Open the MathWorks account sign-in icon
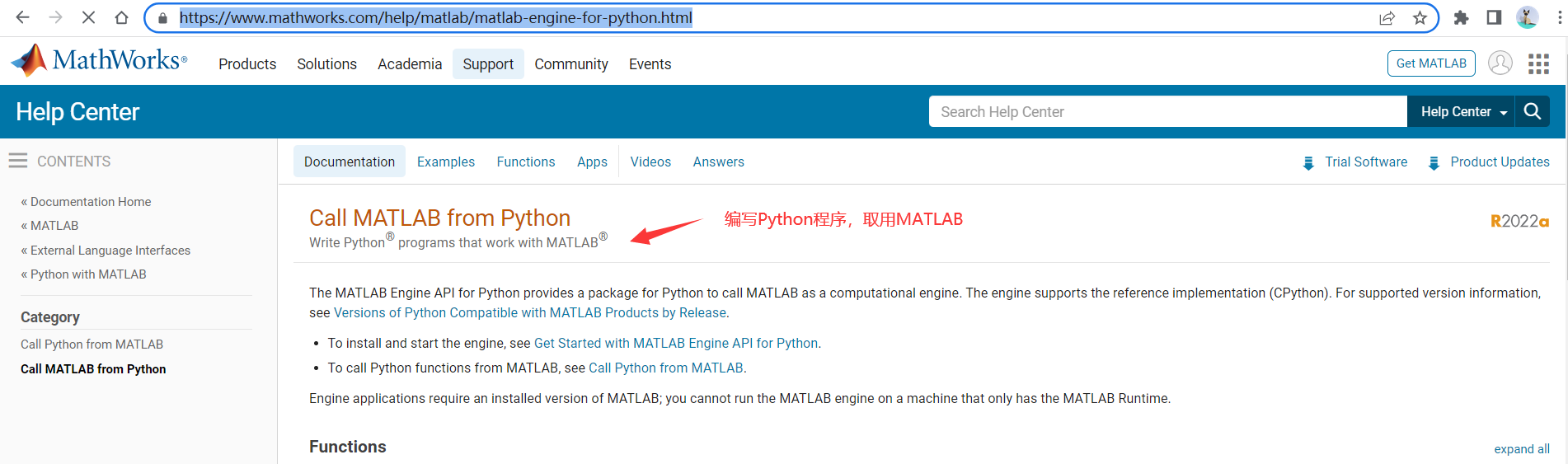 (x=1500, y=63)
